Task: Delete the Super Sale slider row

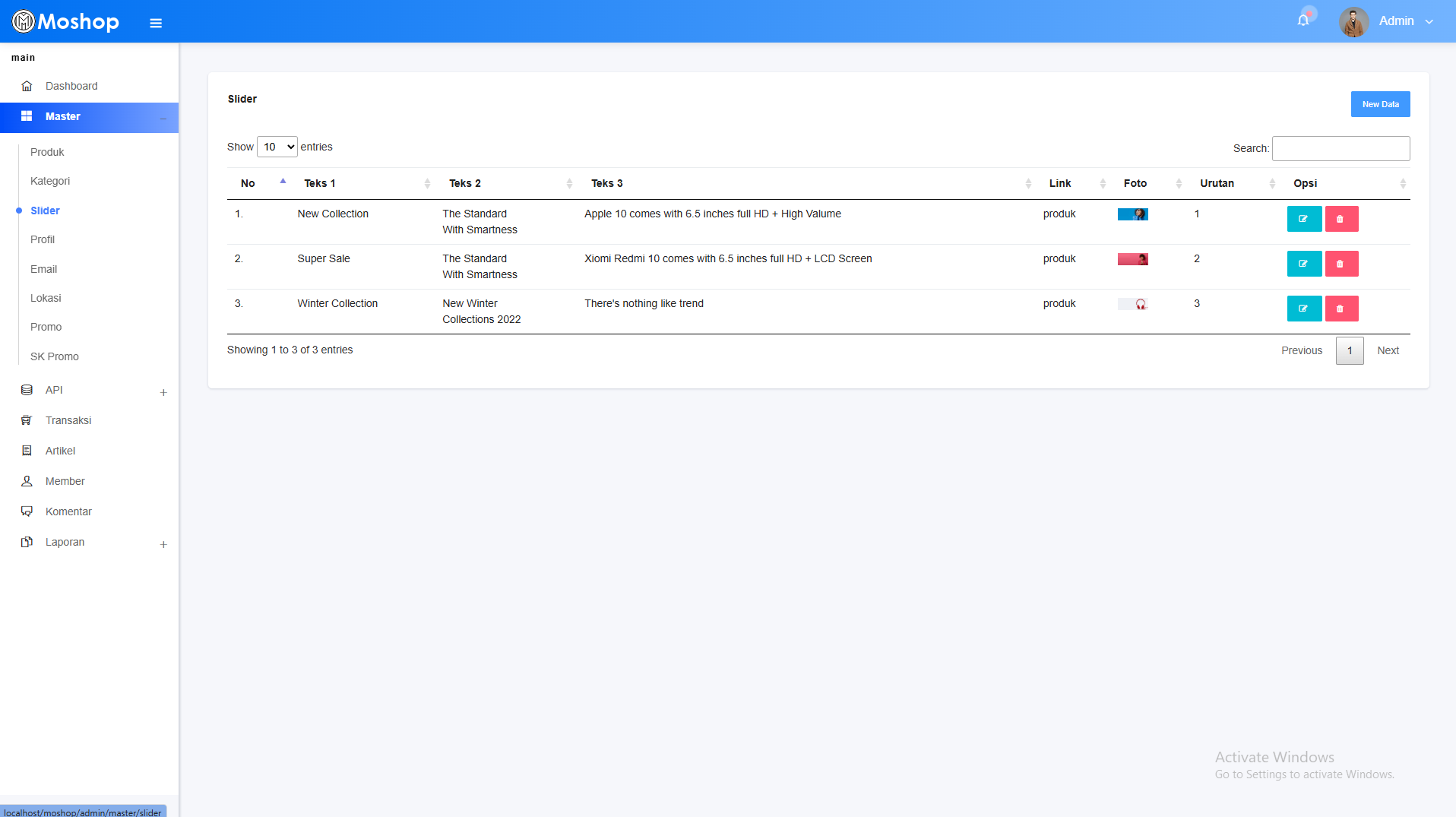Action: coord(1341,264)
